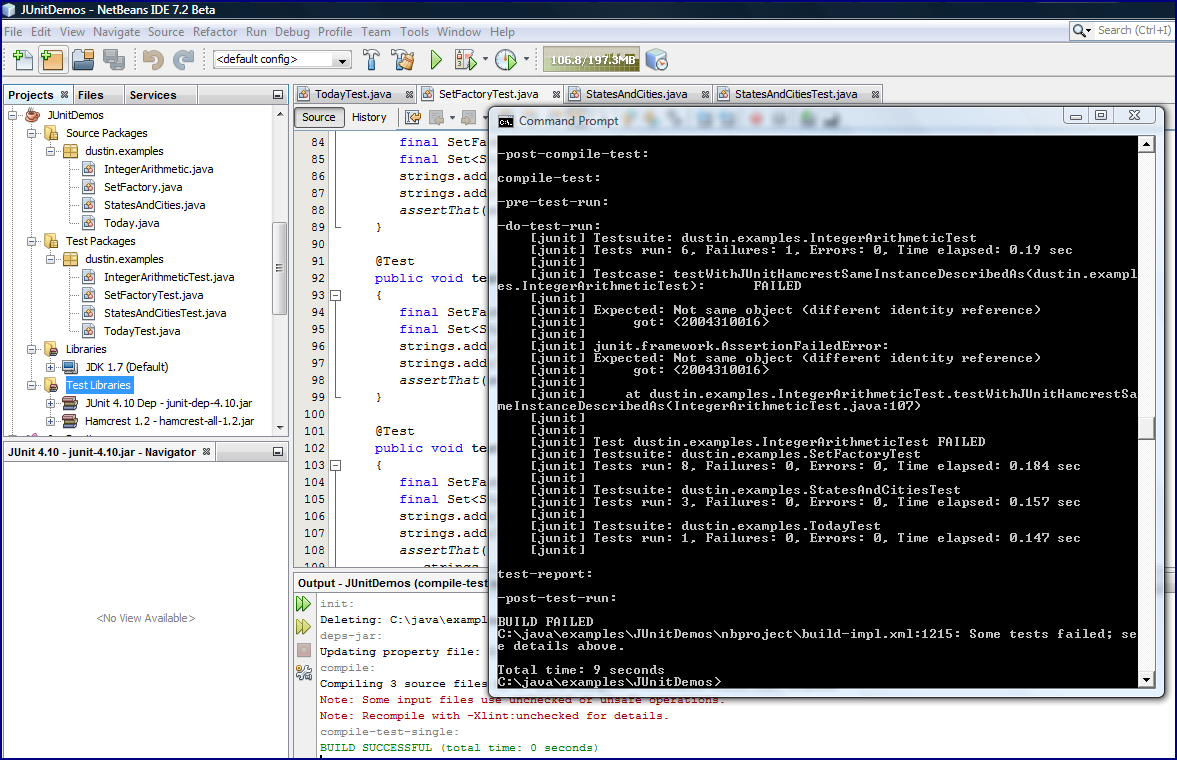Click the Source Packages folder icon
Viewport: 1177px width, 760px height.
[52, 133]
